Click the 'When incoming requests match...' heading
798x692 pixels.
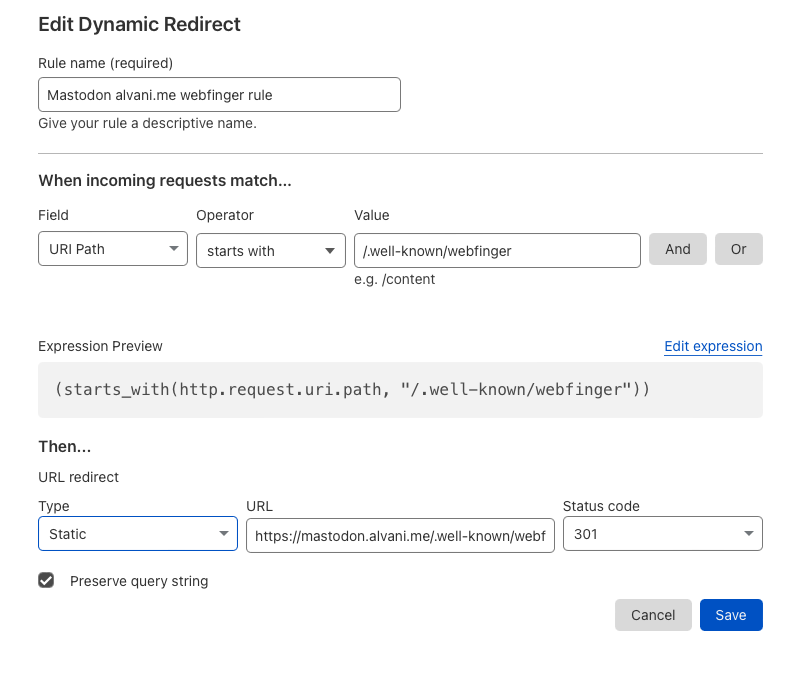click(x=165, y=181)
